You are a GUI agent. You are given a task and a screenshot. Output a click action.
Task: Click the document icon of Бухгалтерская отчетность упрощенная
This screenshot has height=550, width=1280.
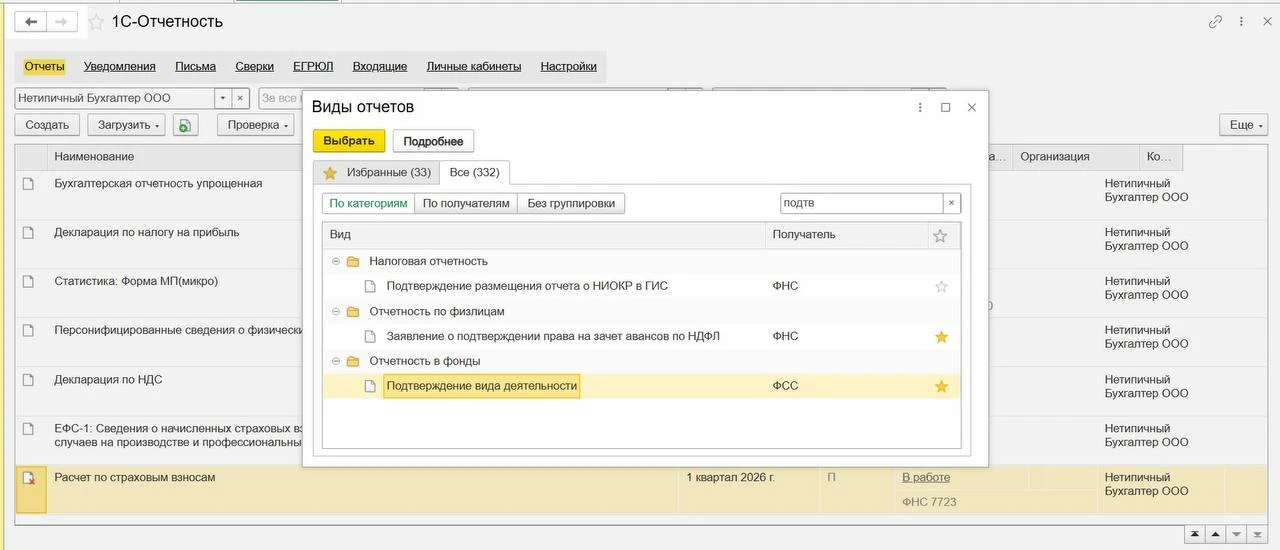[x=29, y=184]
